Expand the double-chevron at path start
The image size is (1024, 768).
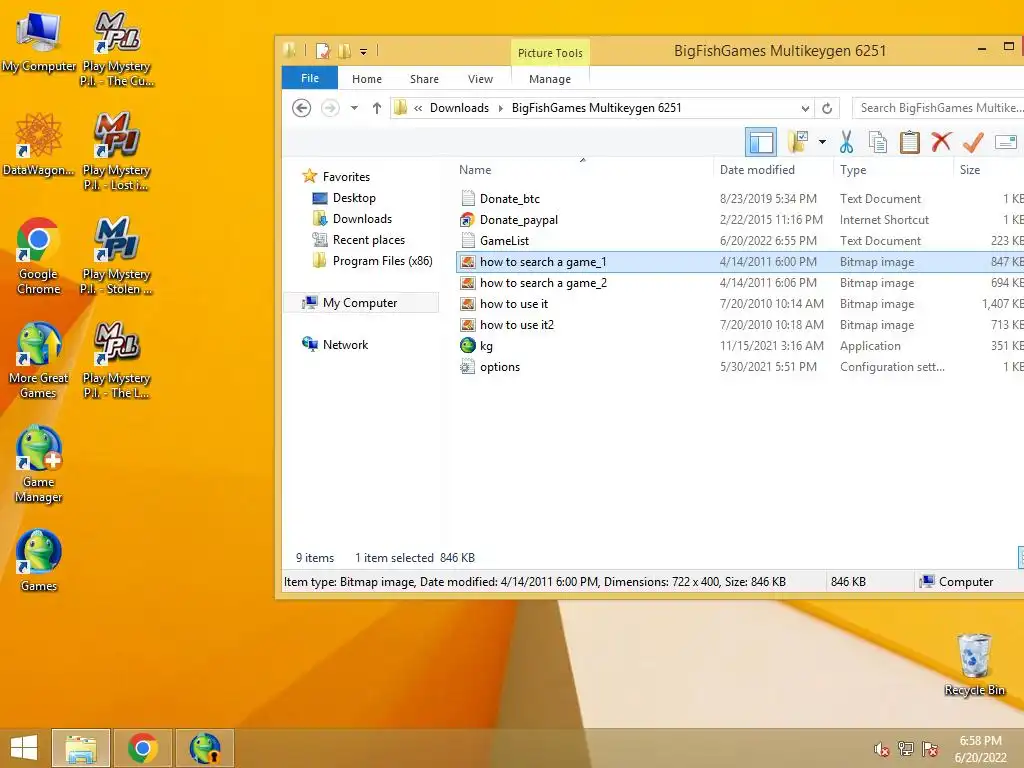coord(418,108)
